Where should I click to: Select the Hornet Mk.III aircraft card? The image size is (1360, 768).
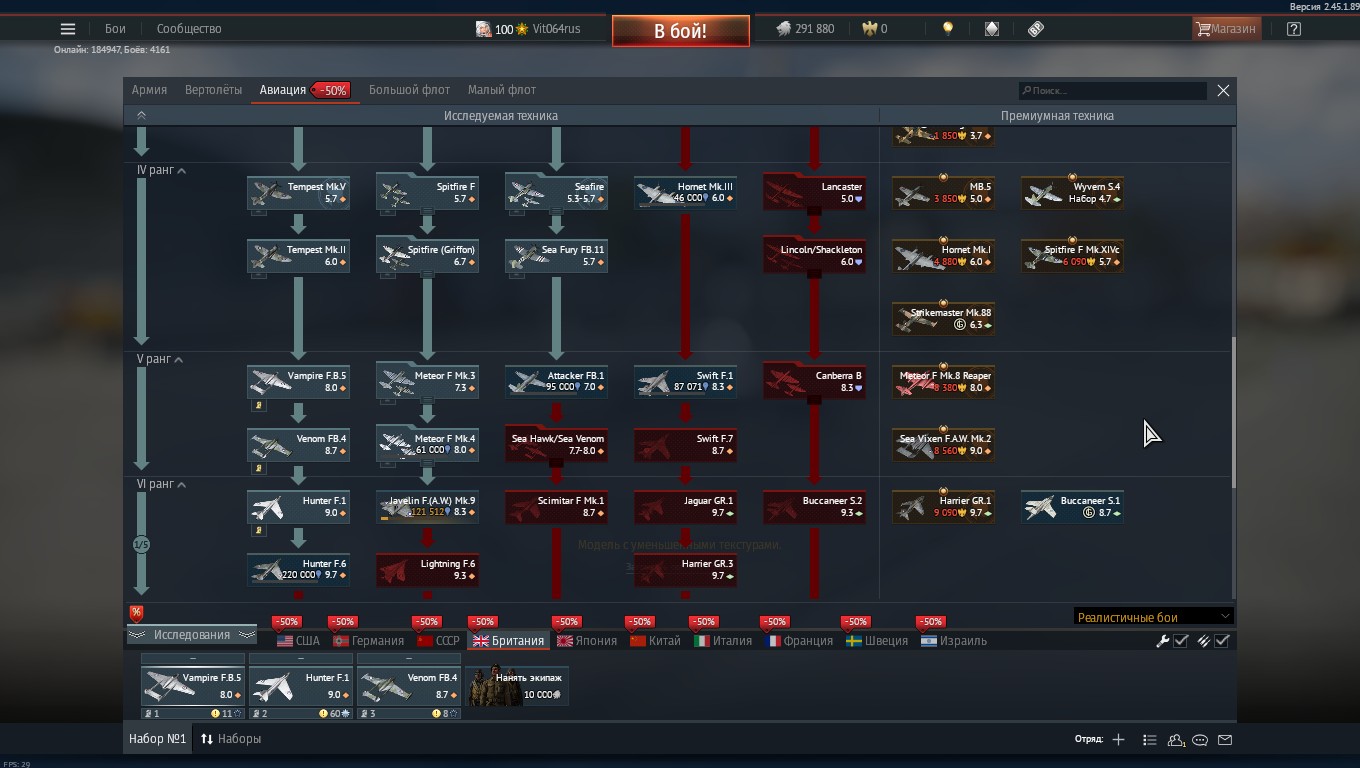pyautogui.click(x=685, y=193)
